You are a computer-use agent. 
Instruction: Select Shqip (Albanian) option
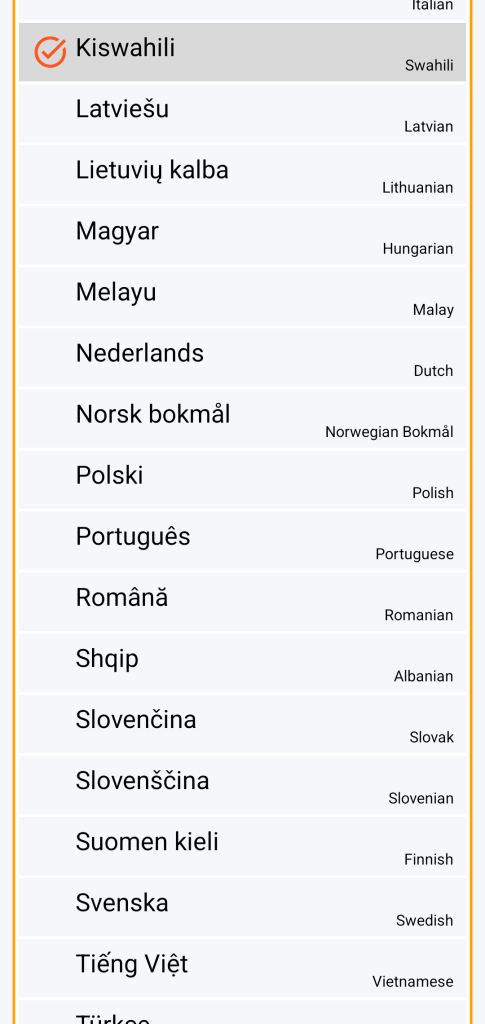click(x=242, y=663)
